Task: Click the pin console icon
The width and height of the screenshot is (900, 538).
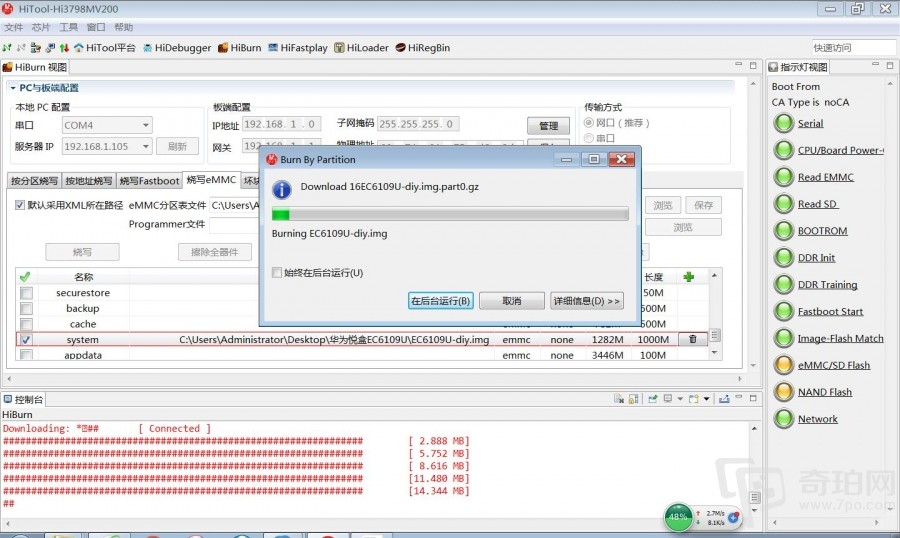Action: pyautogui.click(x=653, y=398)
